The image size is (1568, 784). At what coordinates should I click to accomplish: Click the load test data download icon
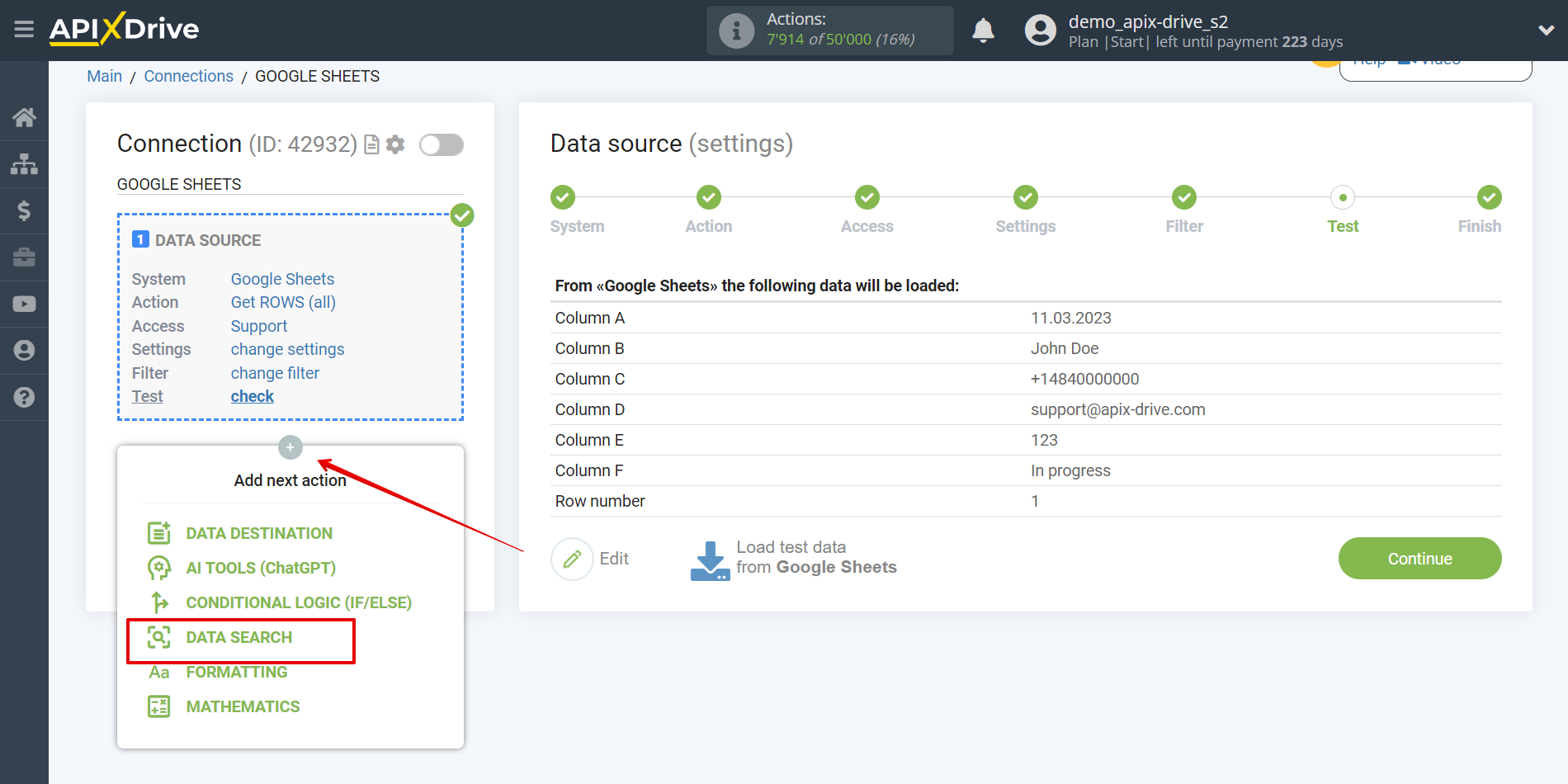(710, 560)
